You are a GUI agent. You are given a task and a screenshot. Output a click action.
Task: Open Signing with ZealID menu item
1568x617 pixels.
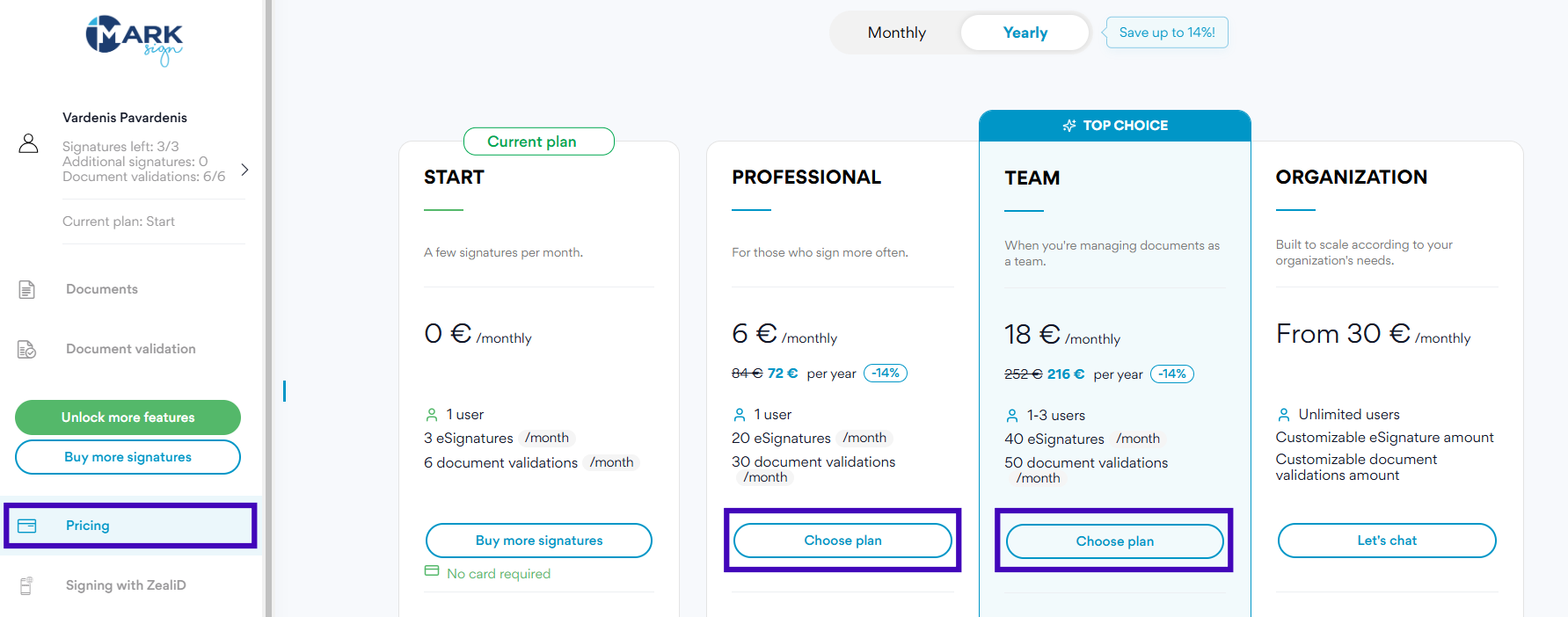coord(126,585)
